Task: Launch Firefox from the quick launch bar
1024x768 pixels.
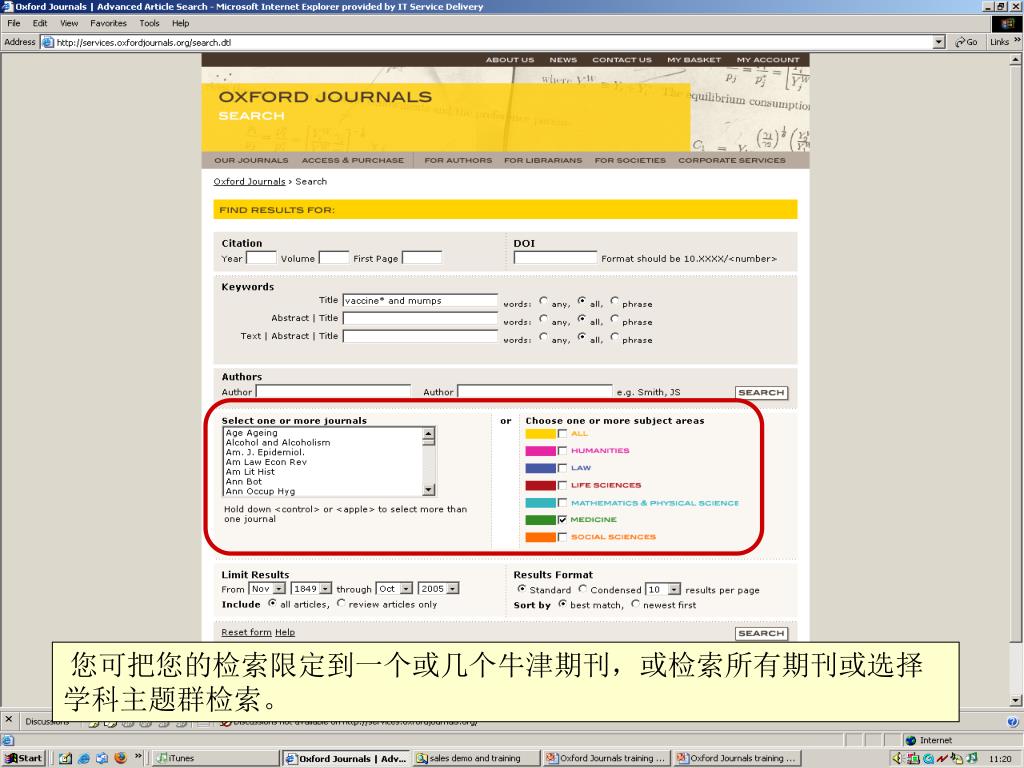Action: pyautogui.click(x=120, y=758)
